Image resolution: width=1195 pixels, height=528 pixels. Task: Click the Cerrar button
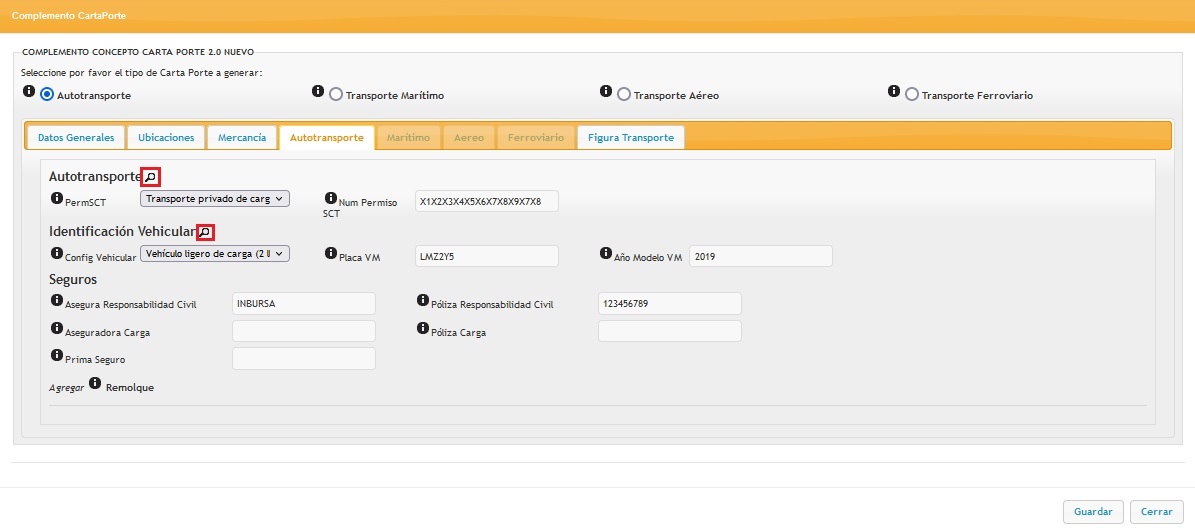coord(1156,511)
